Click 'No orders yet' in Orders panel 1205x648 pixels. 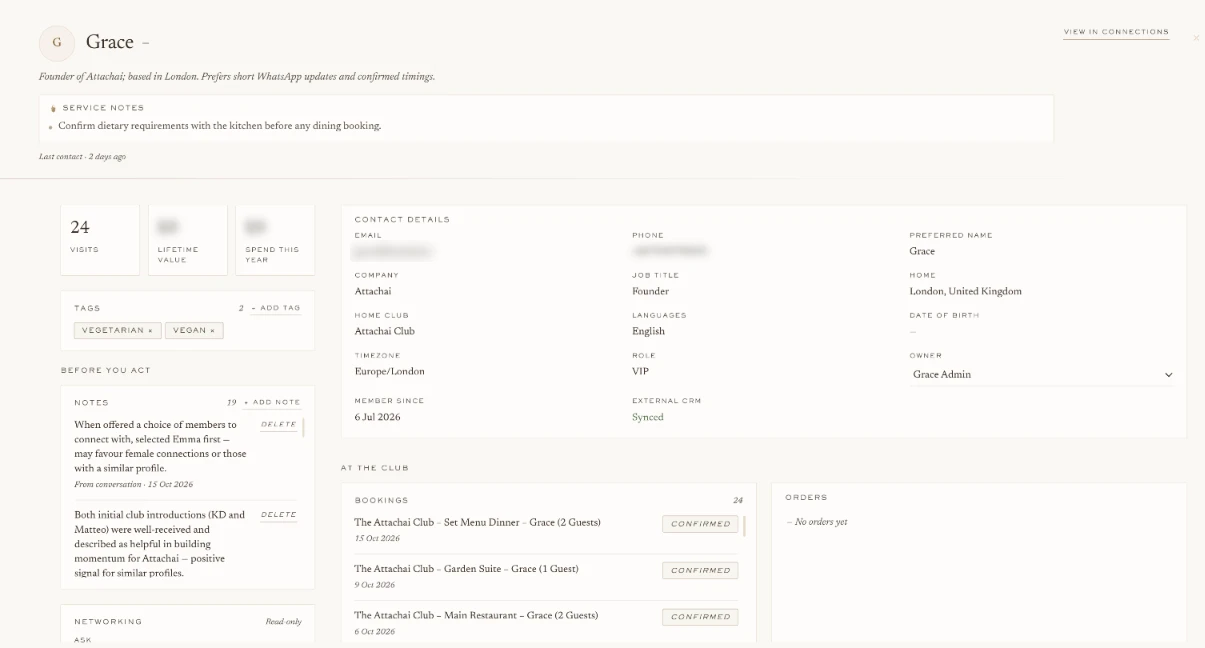pyautogui.click(x=817, y=522)
